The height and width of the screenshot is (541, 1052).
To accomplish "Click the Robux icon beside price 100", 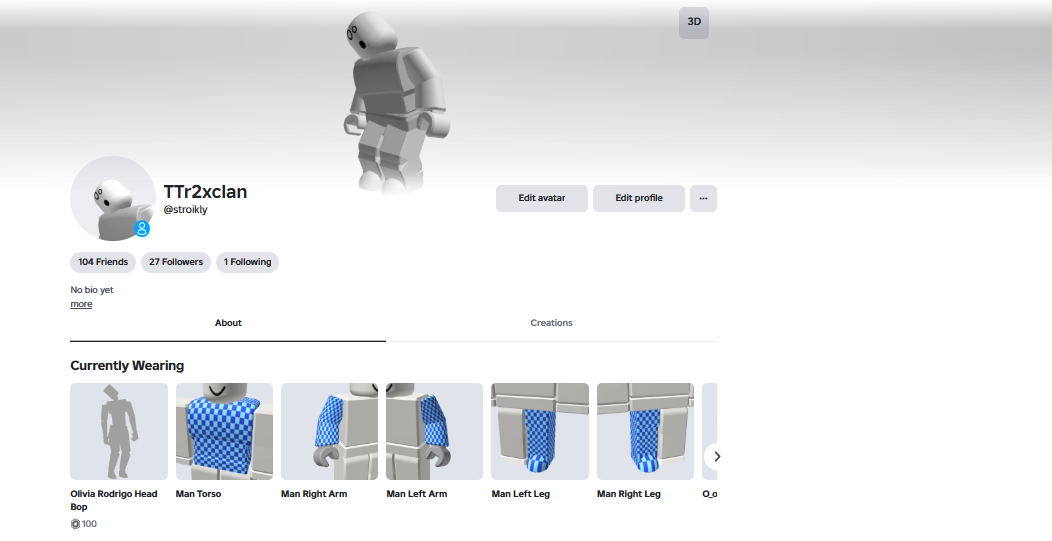I will [x=75, y=524].
